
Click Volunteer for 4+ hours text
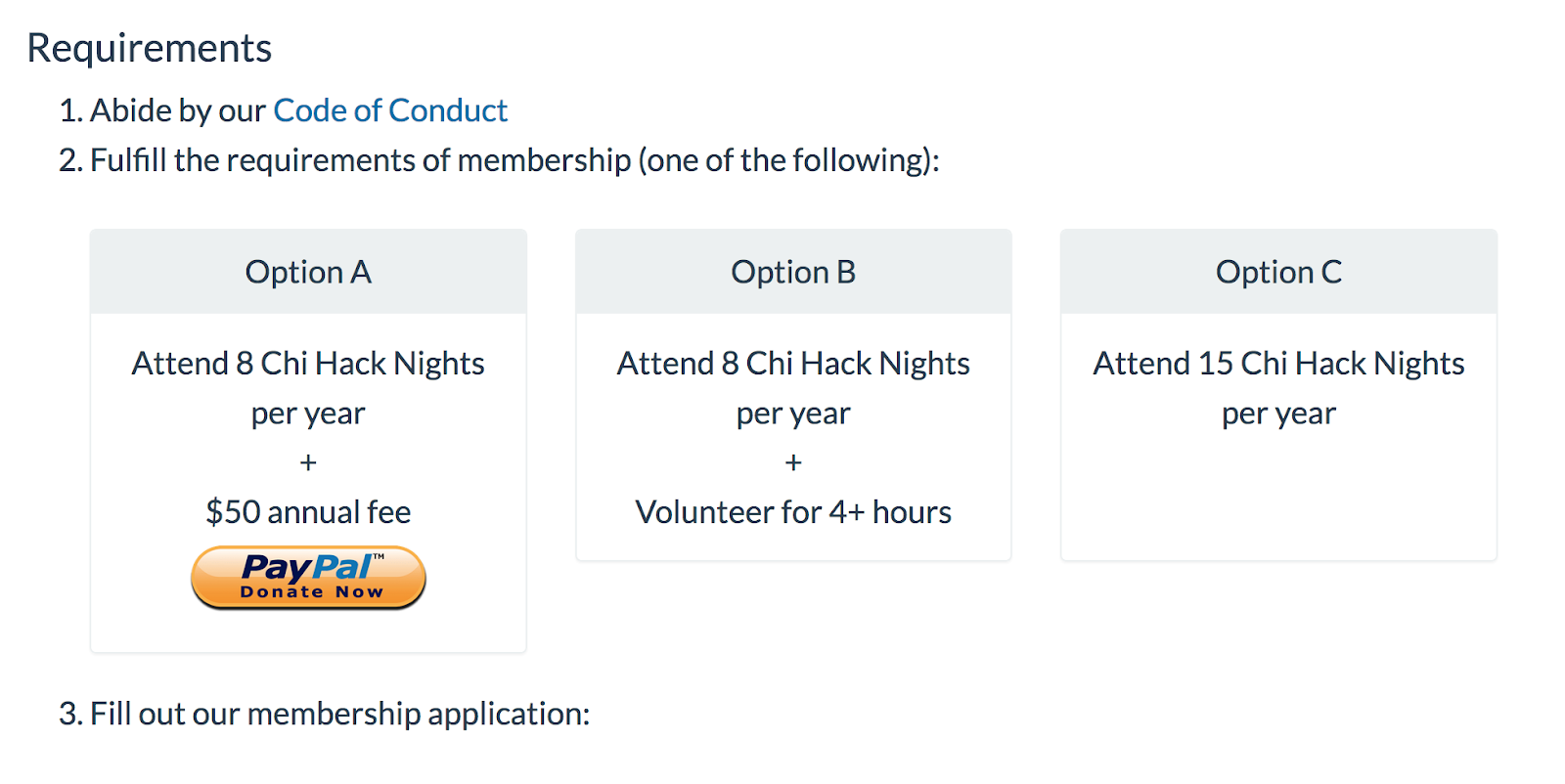(793, 511)
